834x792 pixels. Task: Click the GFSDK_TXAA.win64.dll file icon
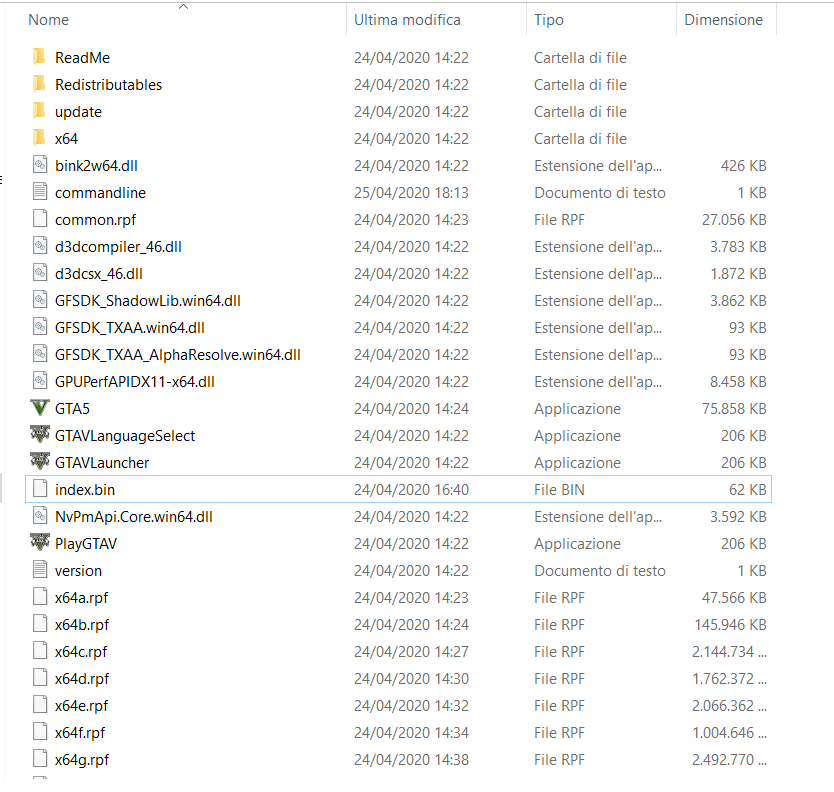pos(40,327)
